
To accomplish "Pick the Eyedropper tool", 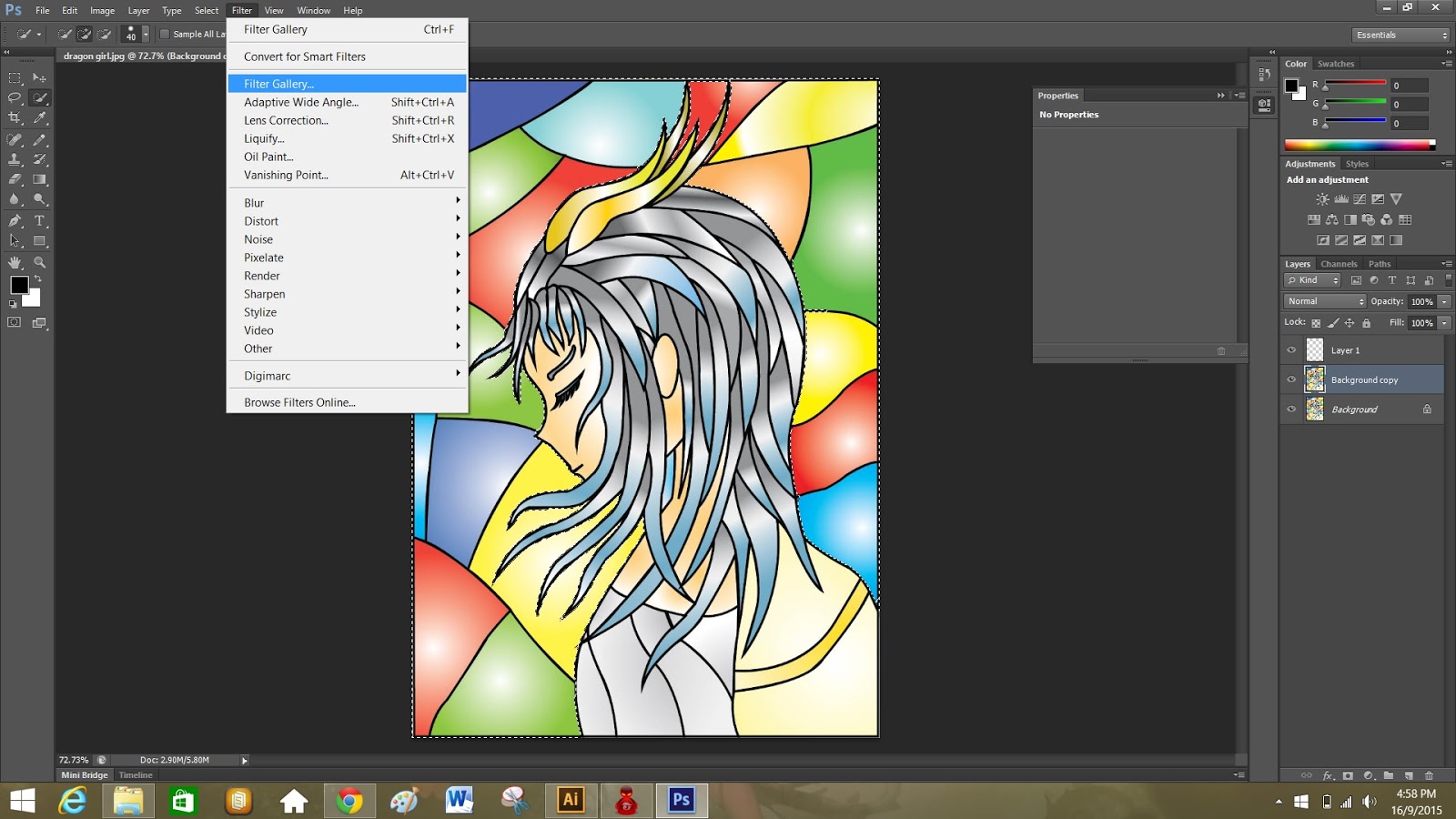I will click(x=39, y=118).
